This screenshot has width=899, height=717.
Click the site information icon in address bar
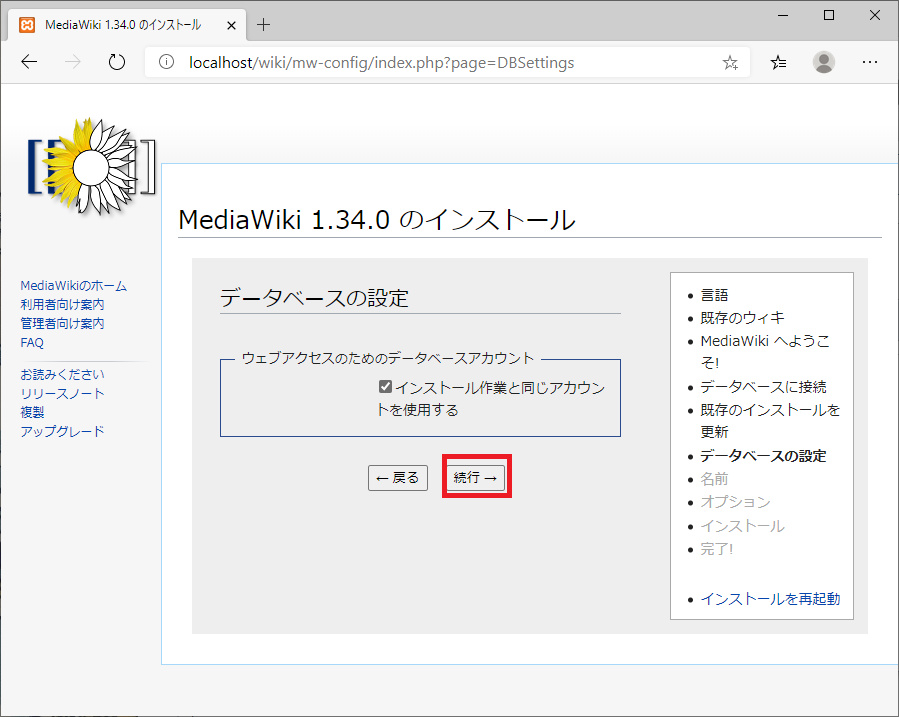click(166, 62)
